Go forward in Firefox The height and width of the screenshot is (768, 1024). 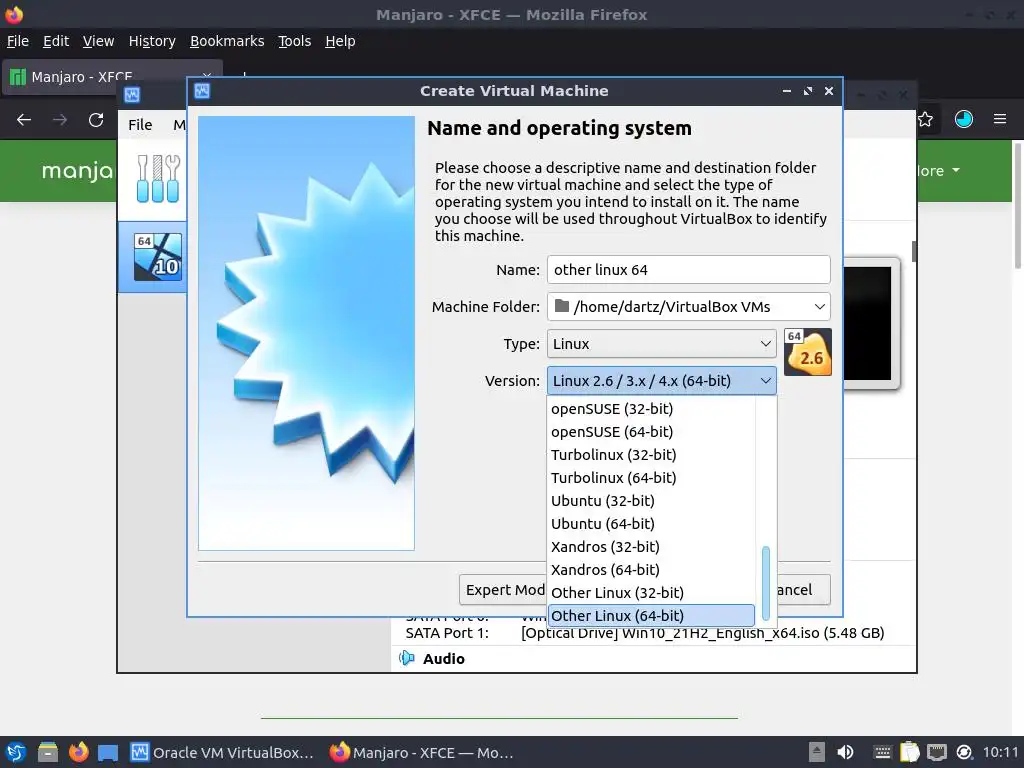coord(60,120)
